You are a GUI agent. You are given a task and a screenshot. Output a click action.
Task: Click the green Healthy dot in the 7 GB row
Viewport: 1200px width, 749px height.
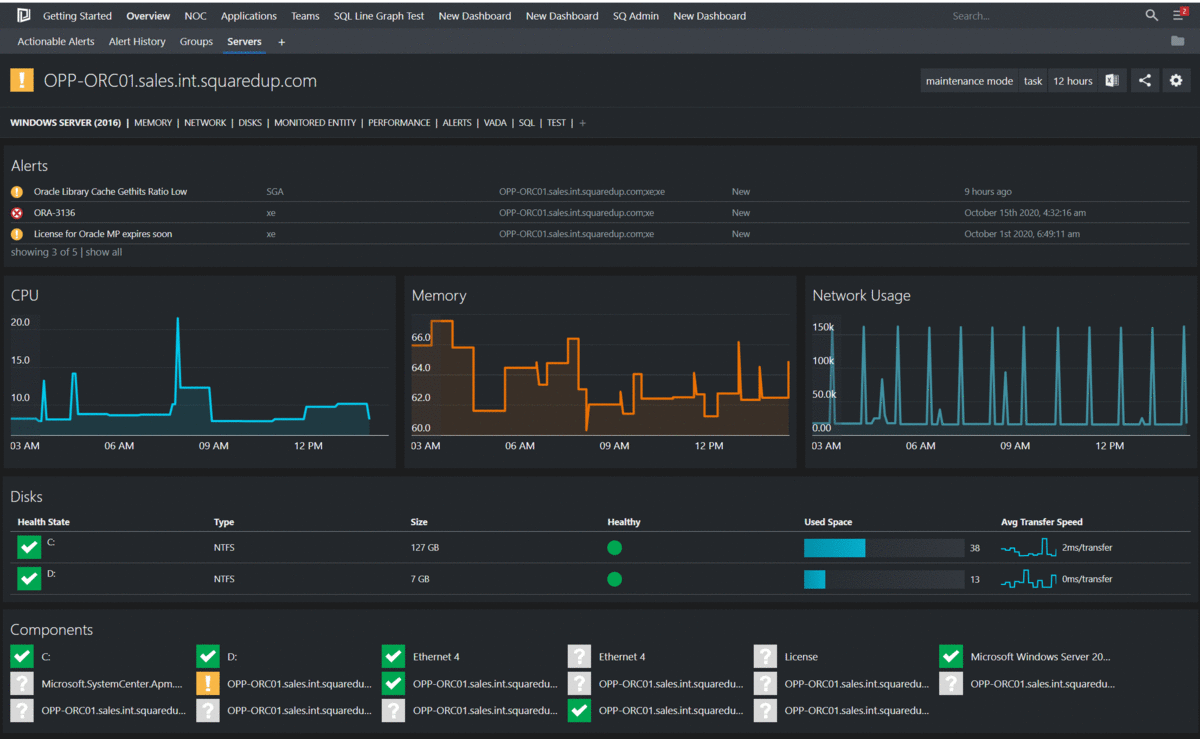point(615,579)
